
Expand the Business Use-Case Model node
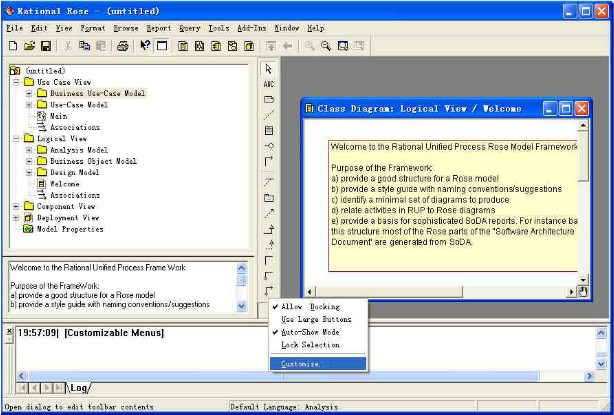click(29, 94)
